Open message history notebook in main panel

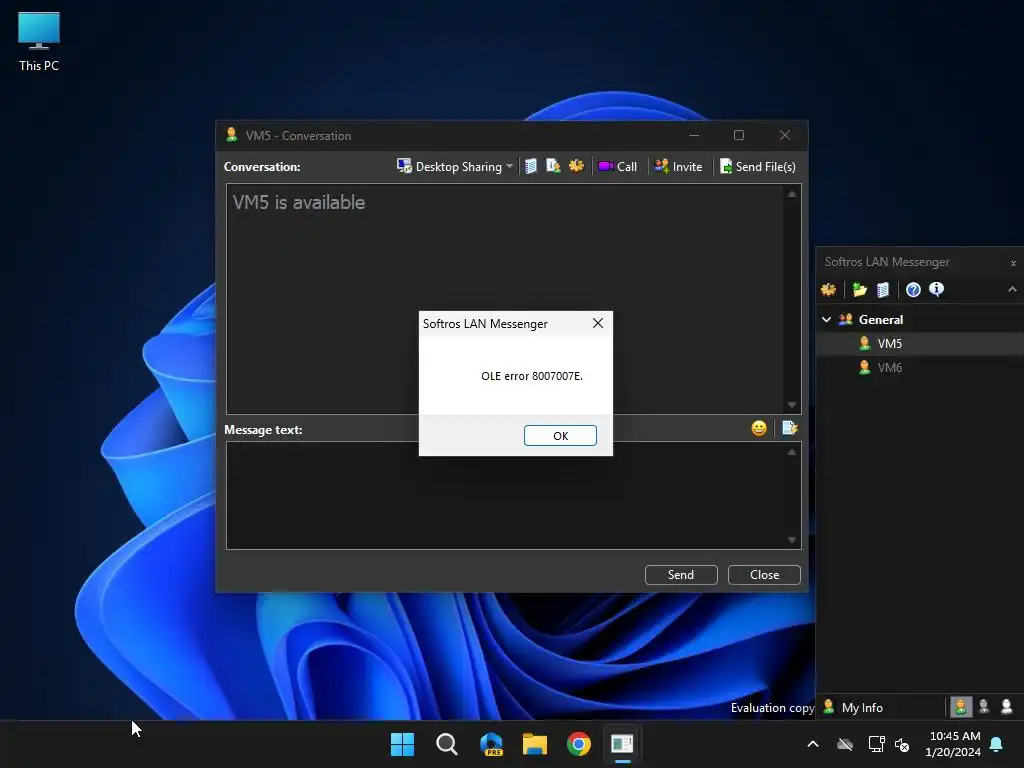(x=883, y=290)
